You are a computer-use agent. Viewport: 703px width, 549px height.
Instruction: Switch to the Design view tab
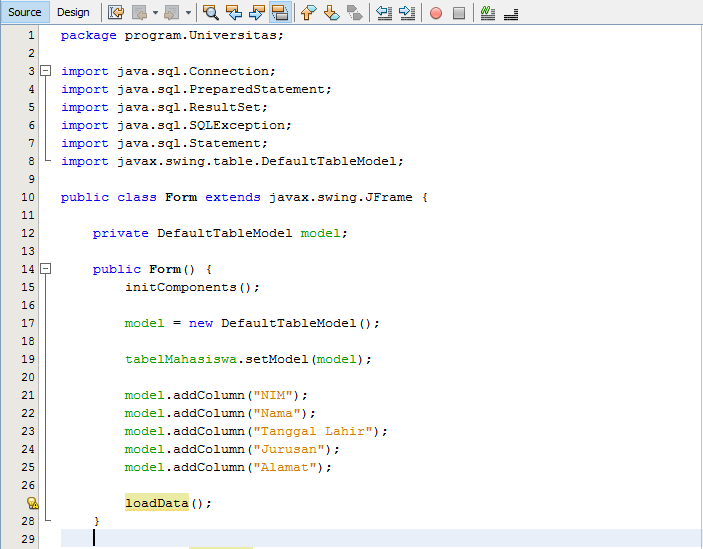click(73, 12)
